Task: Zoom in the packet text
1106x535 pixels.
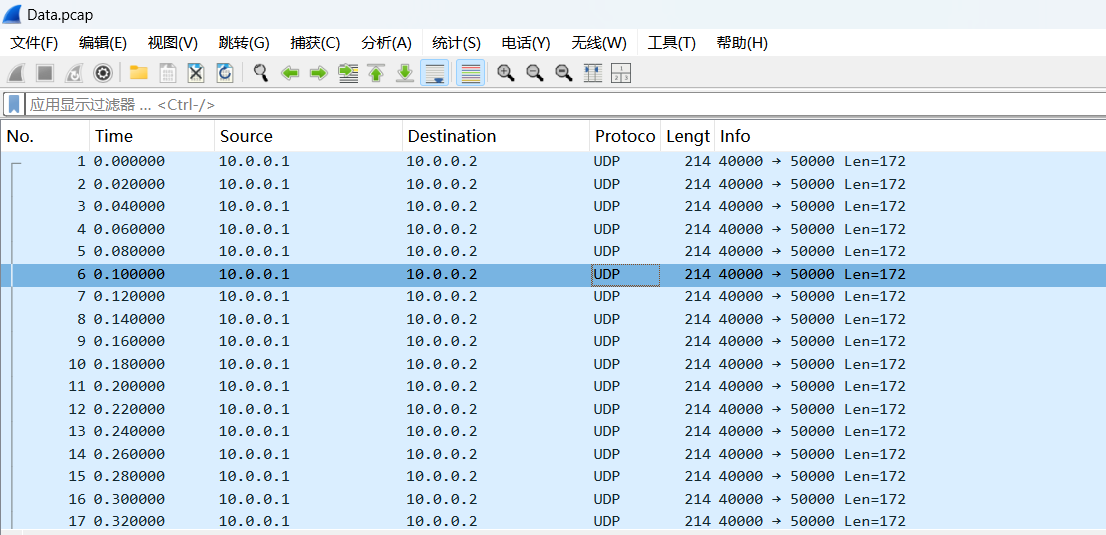Action: 506,73
